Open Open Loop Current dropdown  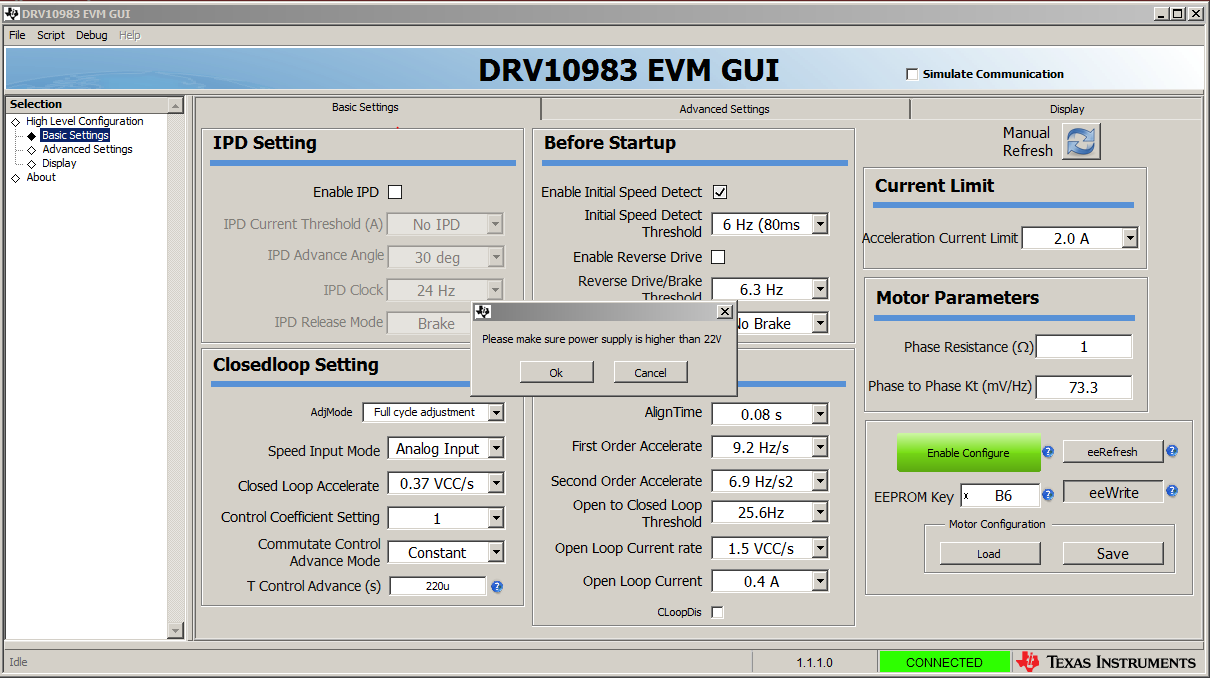coord(820,581)
